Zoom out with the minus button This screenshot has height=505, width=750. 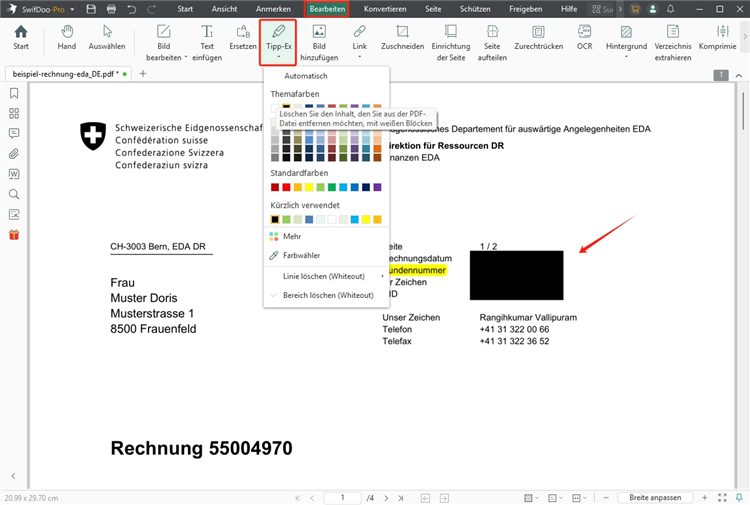point(606,498)
